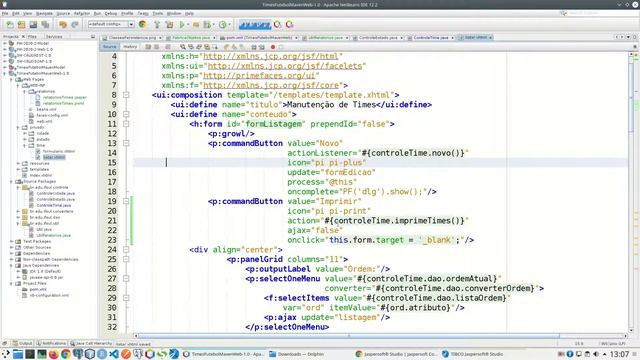Click the Redo toolbar icon
The image size is (640, 360).
75,25
